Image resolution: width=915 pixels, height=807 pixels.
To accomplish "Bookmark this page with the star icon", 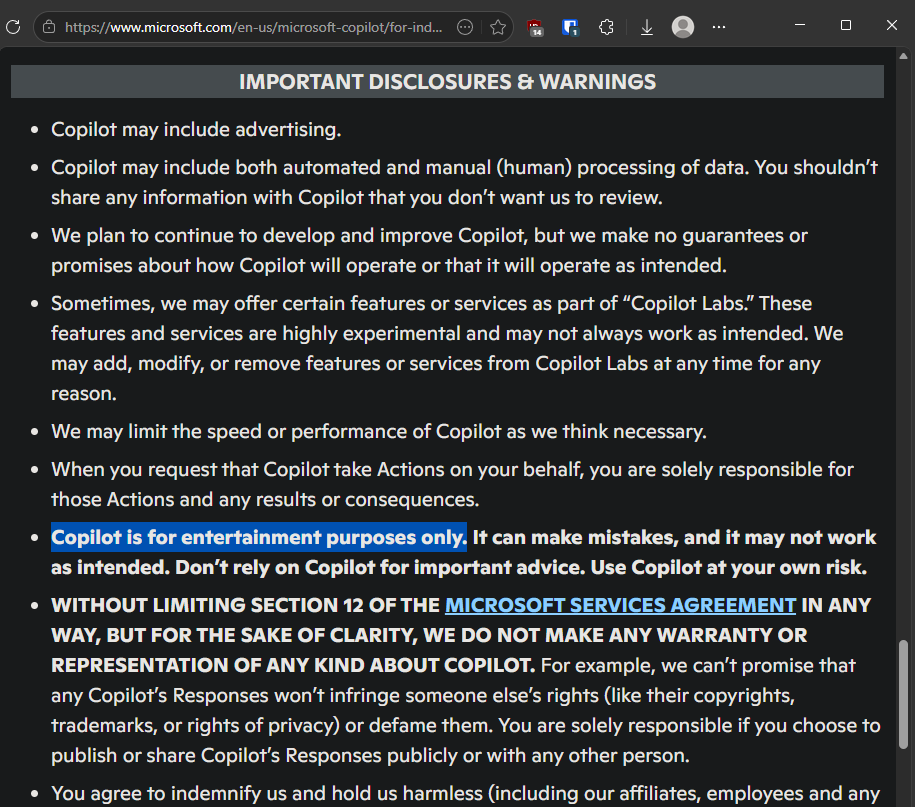I will pos(498,27).
